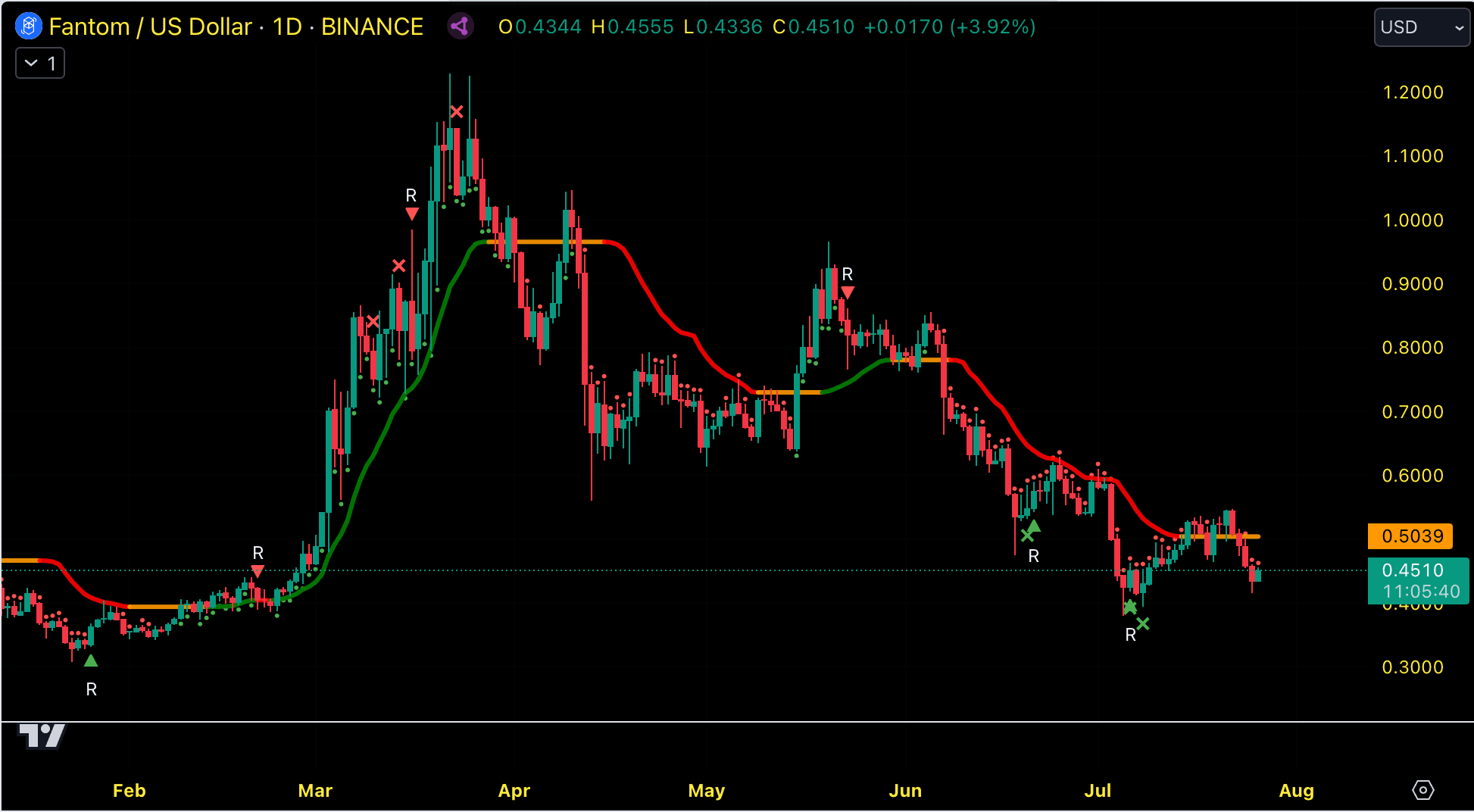Click the green triangle R signal in late January
The image size is (1474, 812).
click(91, 661)
